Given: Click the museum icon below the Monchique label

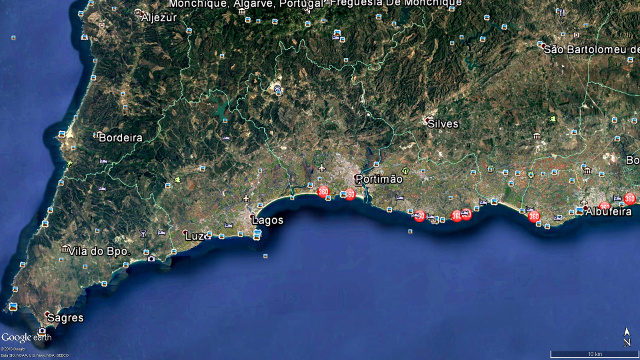Looking at the screenshot, I should point(242,12).
